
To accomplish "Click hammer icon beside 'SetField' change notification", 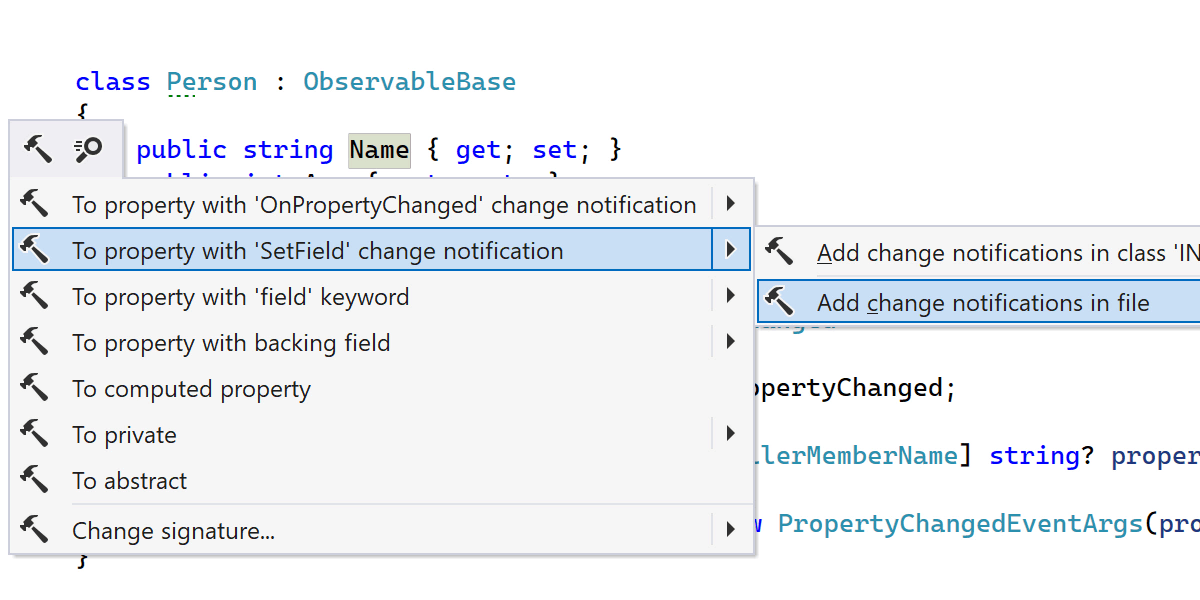I will (34, 251).
